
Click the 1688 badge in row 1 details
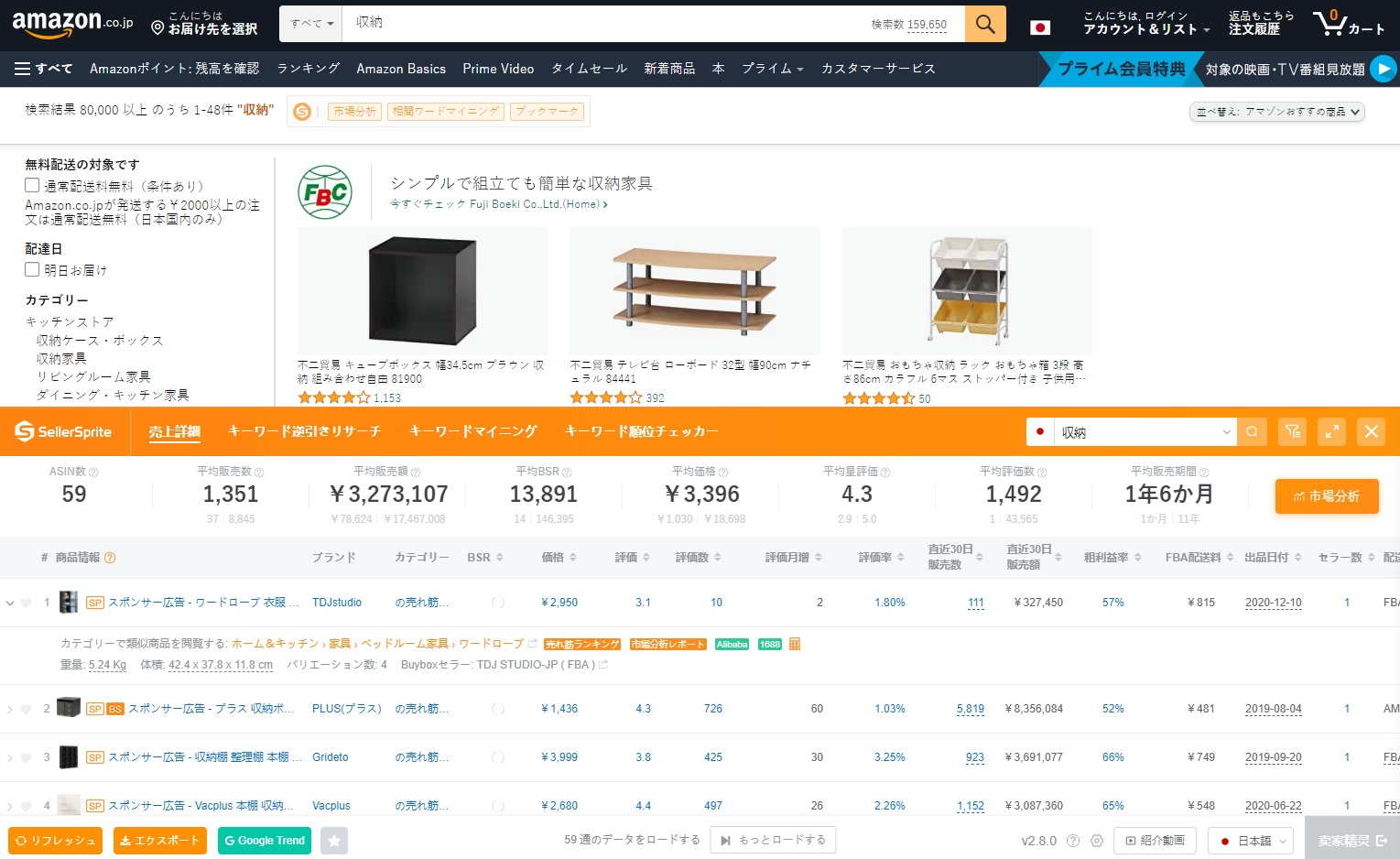click(x=770, y=645)
